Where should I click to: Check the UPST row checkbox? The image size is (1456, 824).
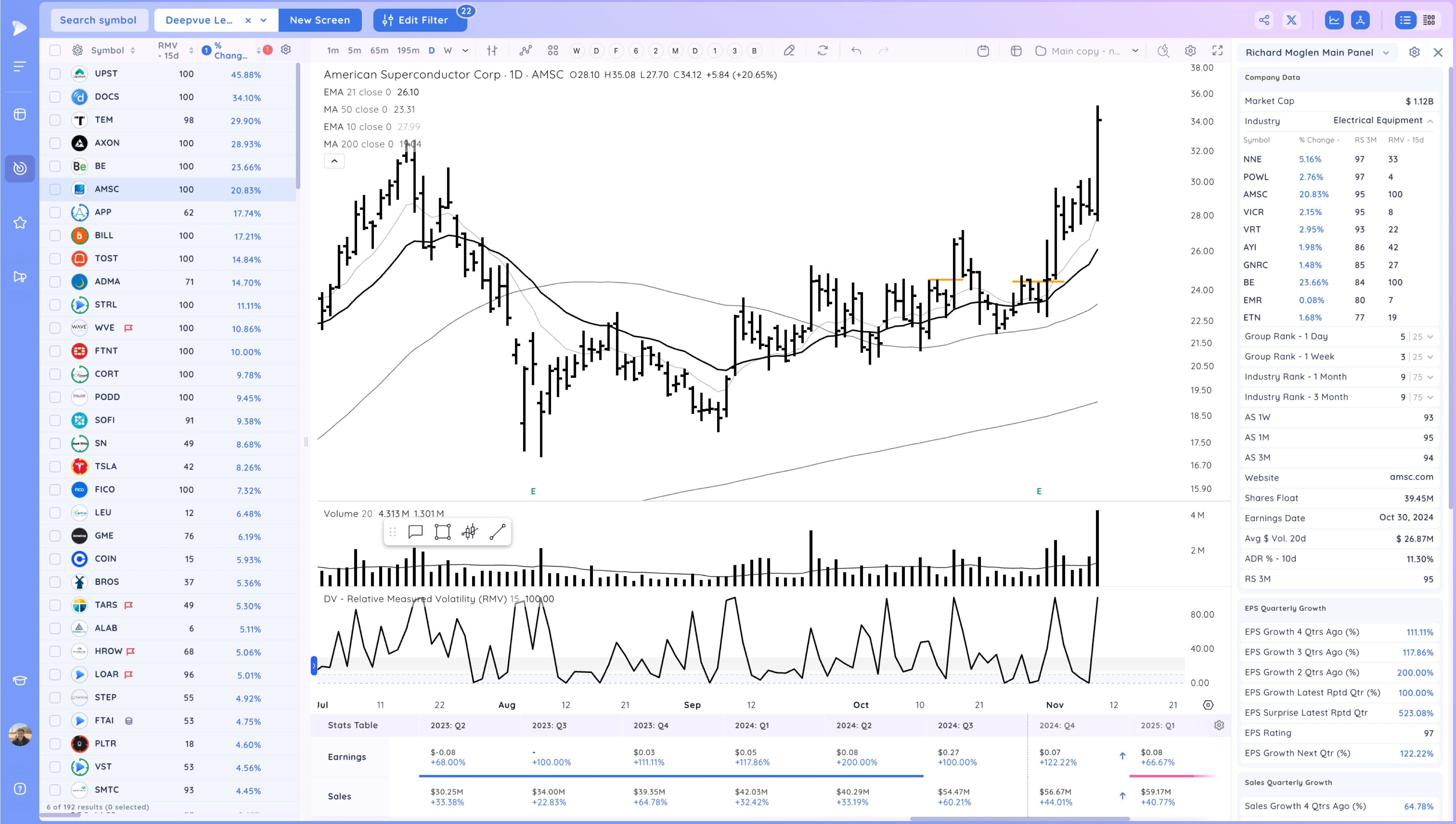point(55,74)
